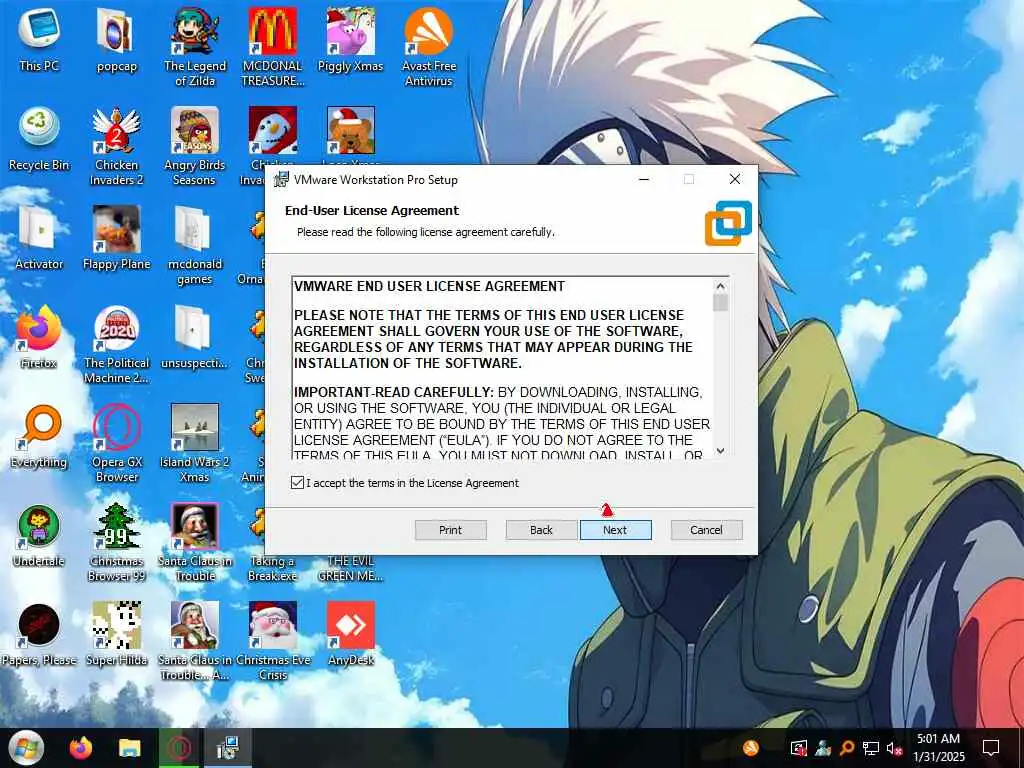This screenshot has height=768, width=1024.
Task: Select the MCDONAL TREASURE shortcut
Action: 273,47
